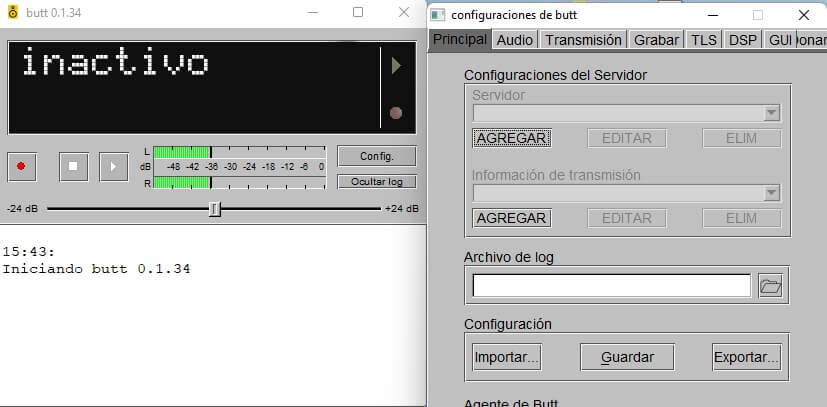This screenshot has height=407, width=827.
Task: Go to the Grabar tab
Action: [657, 40]
